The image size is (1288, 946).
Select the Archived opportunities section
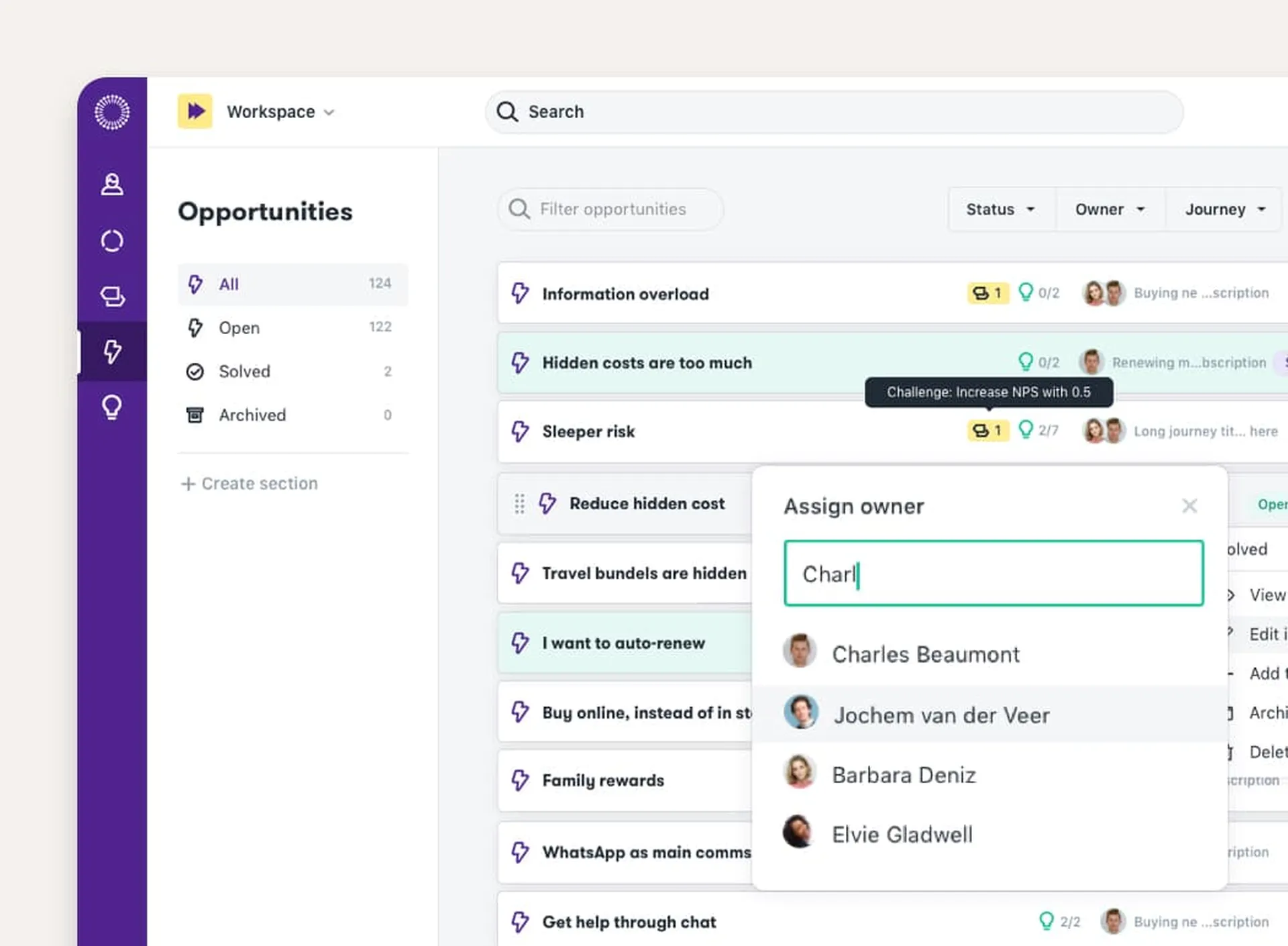[x=292, y=415]
